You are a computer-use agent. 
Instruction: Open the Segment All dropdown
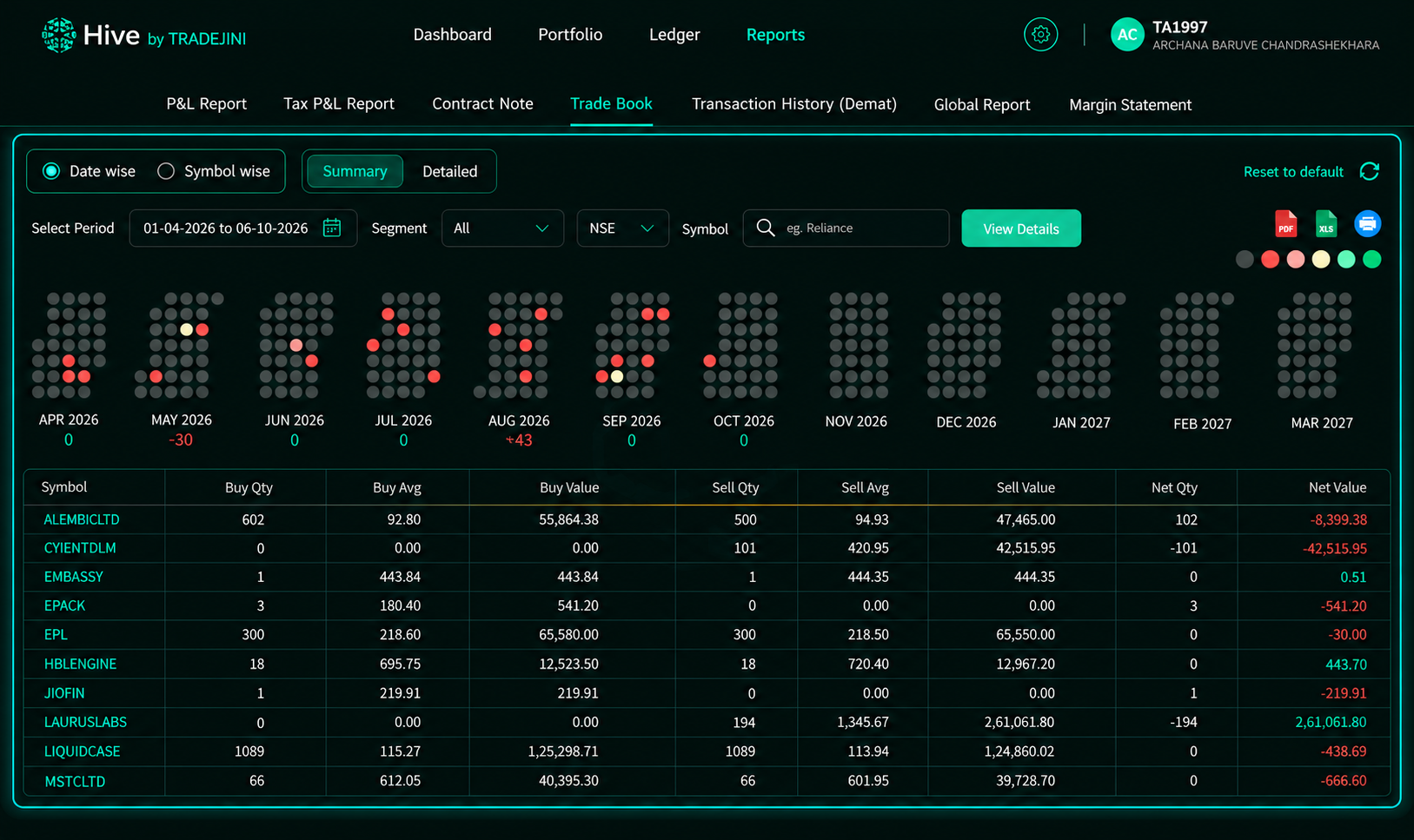click(x=502, y=228)
